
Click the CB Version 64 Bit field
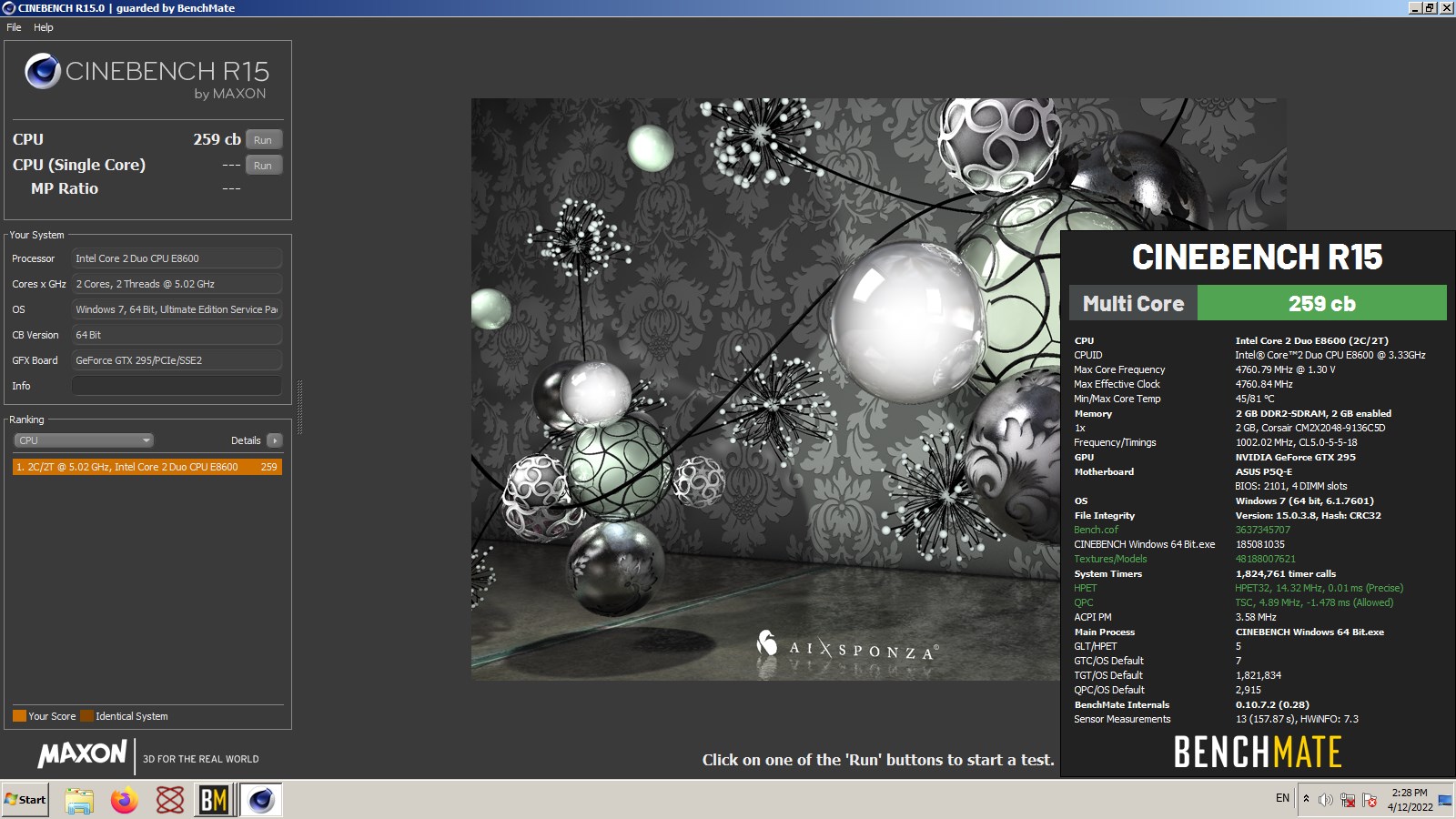pos(177,335)
